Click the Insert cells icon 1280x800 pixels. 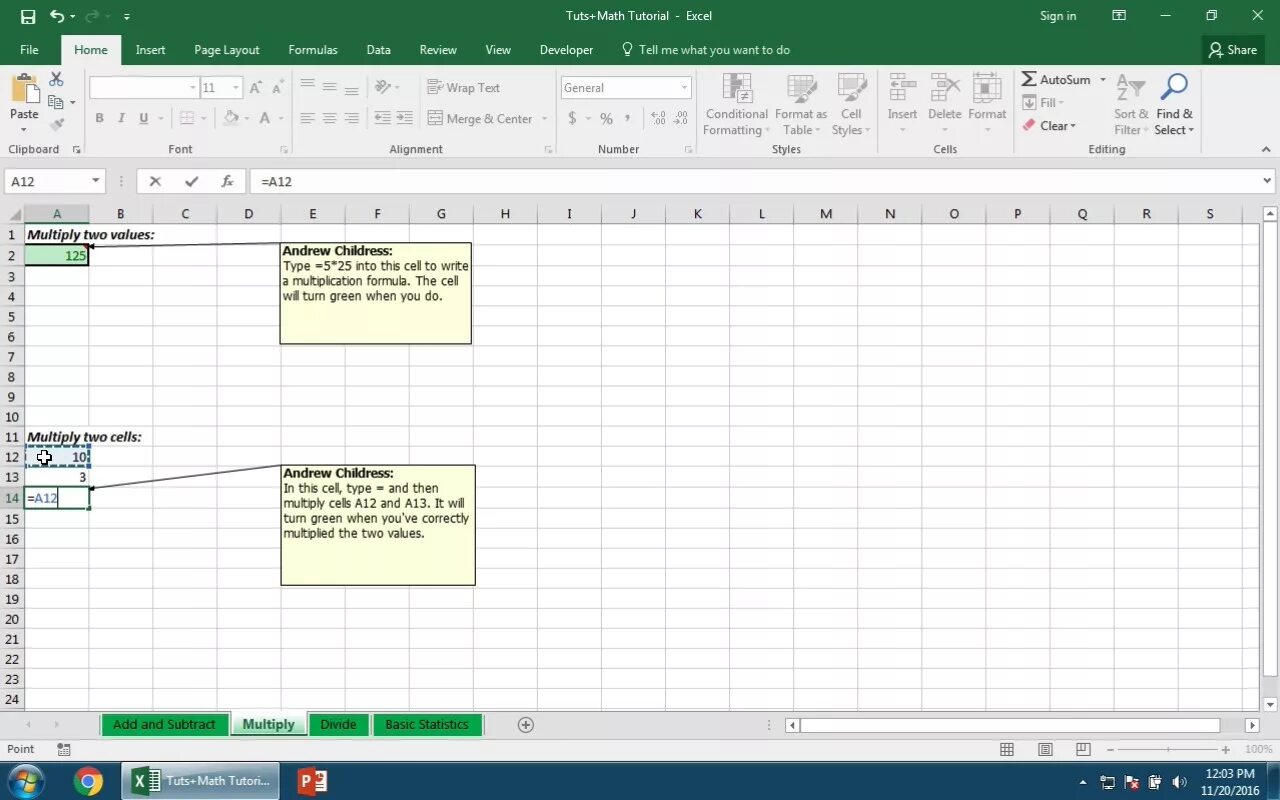[902, 88]
